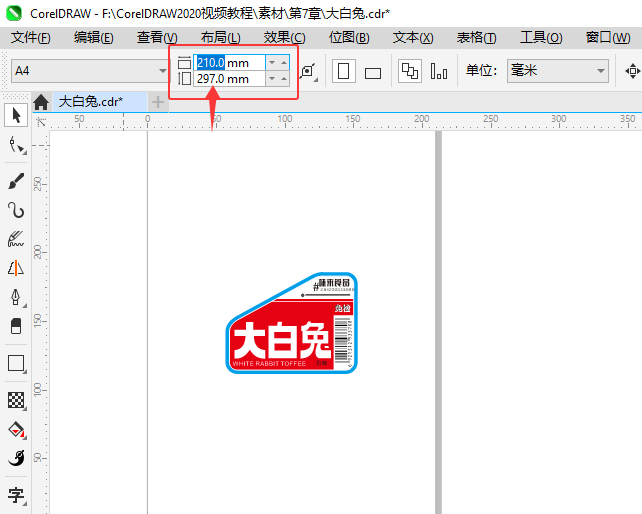Open the units 毫米 dropdown
642x514 pixels.
click(600, 71)
